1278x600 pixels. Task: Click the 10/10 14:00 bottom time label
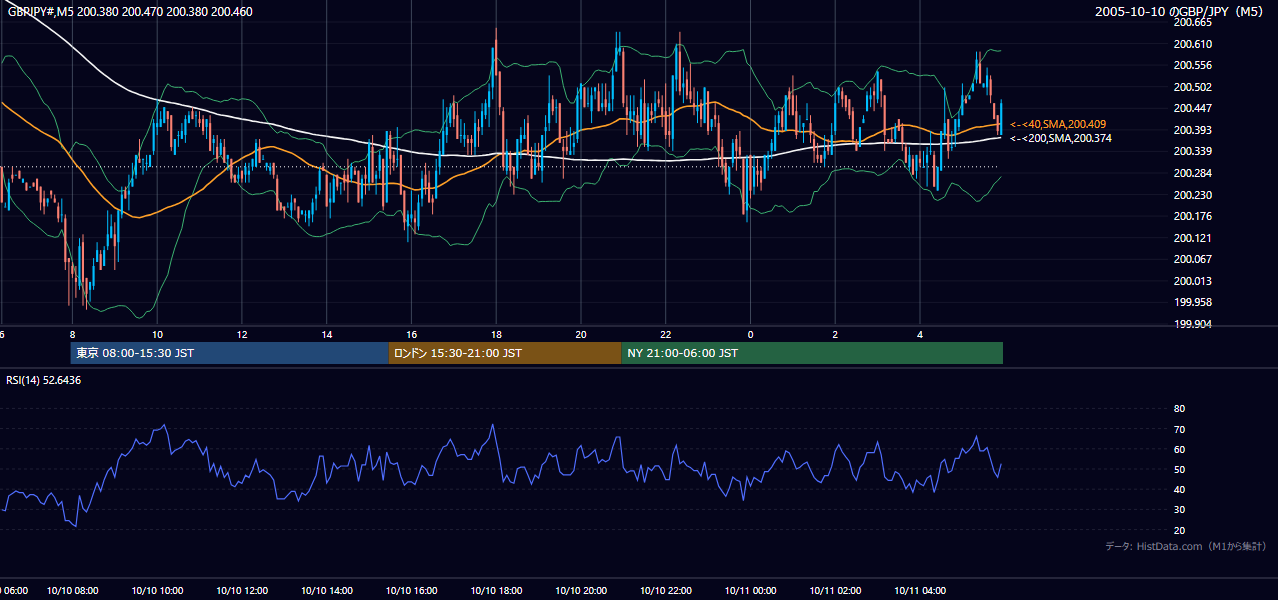tap(327, 591)
